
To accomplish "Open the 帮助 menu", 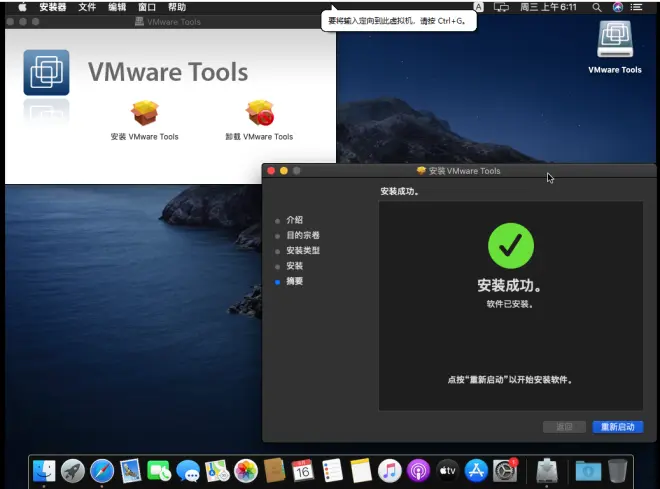I will click(177, 7).
